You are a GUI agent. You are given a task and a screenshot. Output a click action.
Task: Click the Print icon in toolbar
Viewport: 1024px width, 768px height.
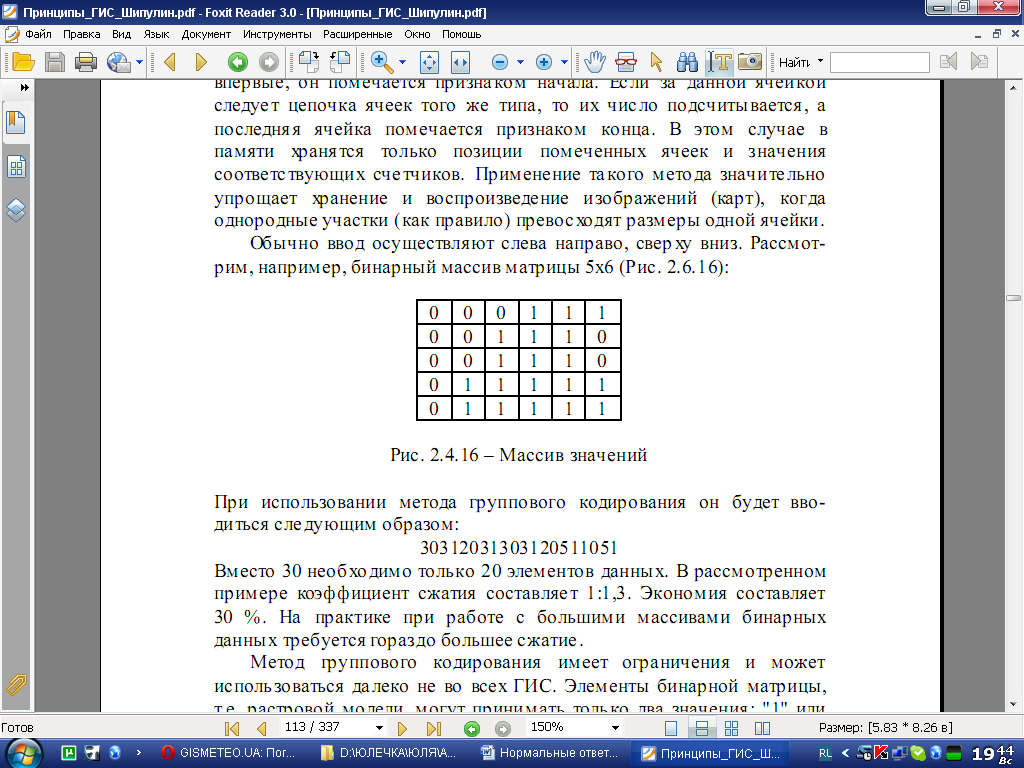(x=86, y=62)
